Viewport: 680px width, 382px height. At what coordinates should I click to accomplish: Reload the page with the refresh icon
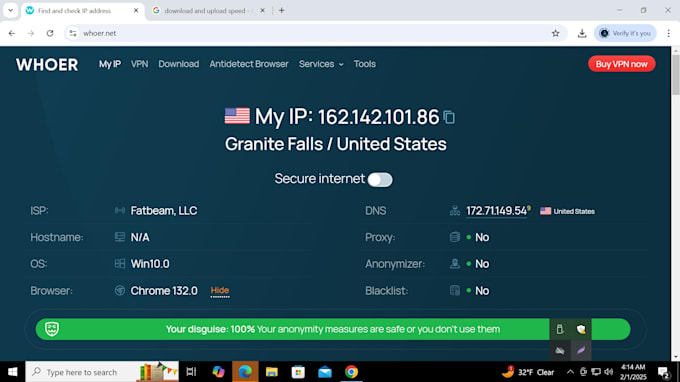point(50,33)
